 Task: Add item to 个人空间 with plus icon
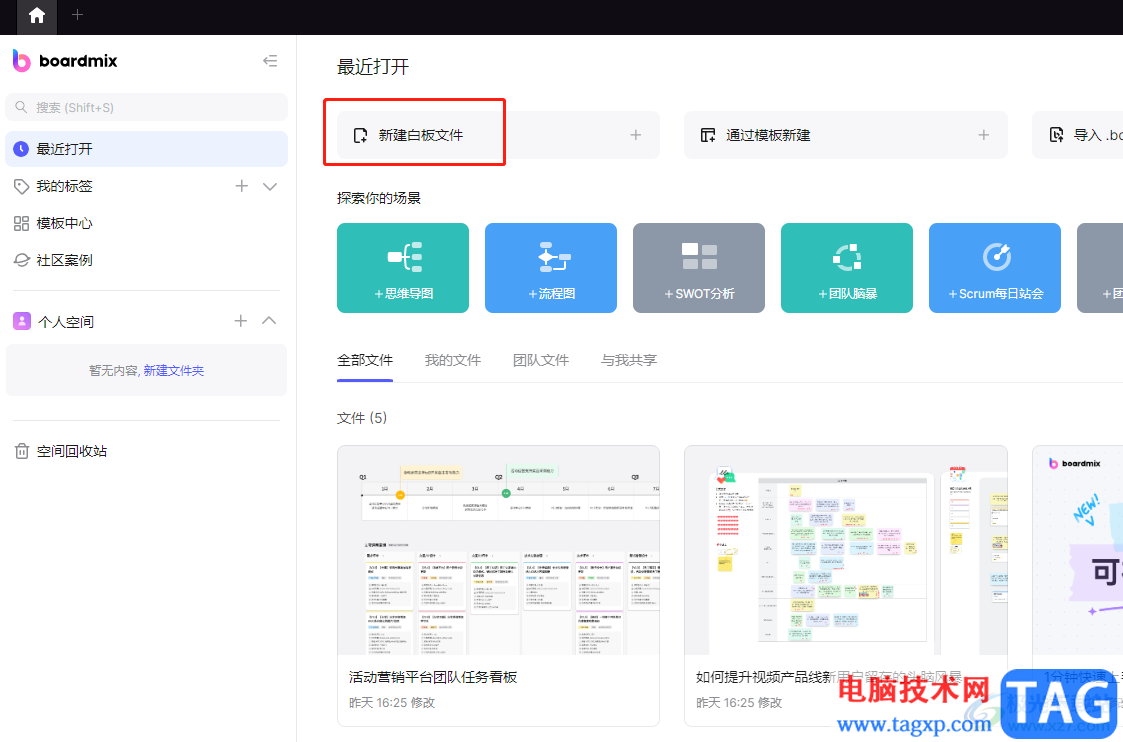[241, 321]
